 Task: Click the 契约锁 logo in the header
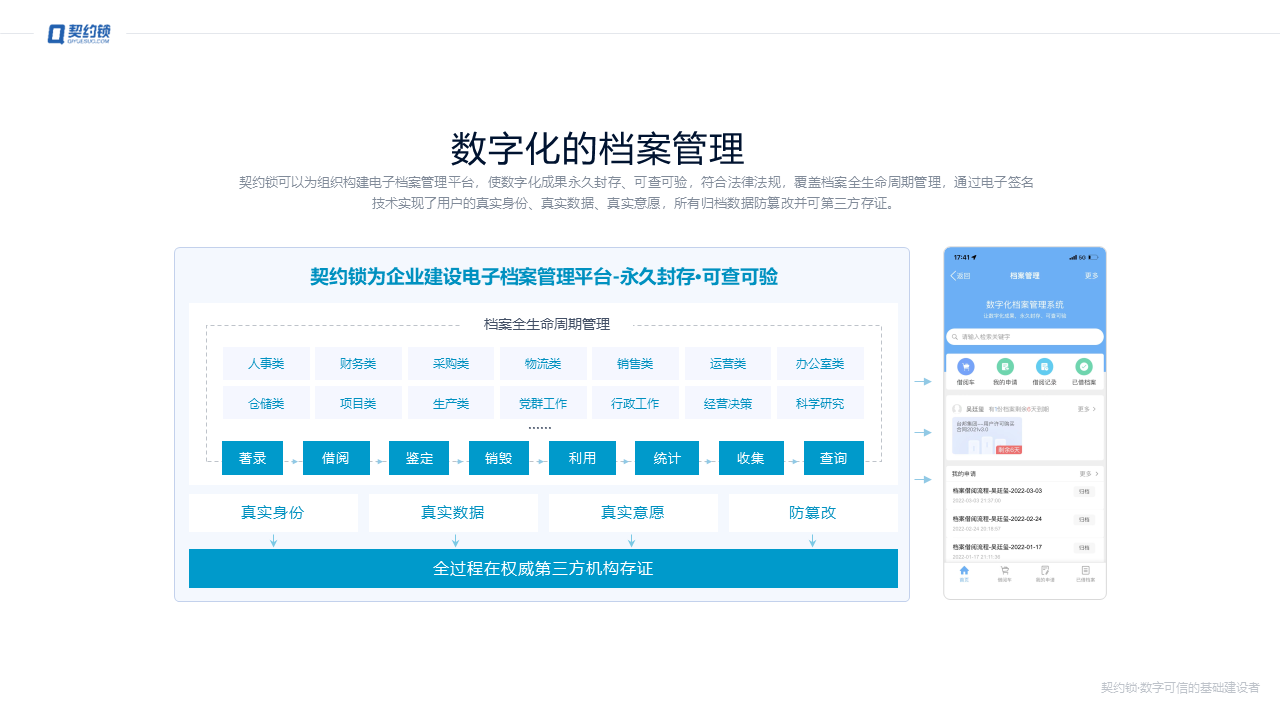point(79,34)
